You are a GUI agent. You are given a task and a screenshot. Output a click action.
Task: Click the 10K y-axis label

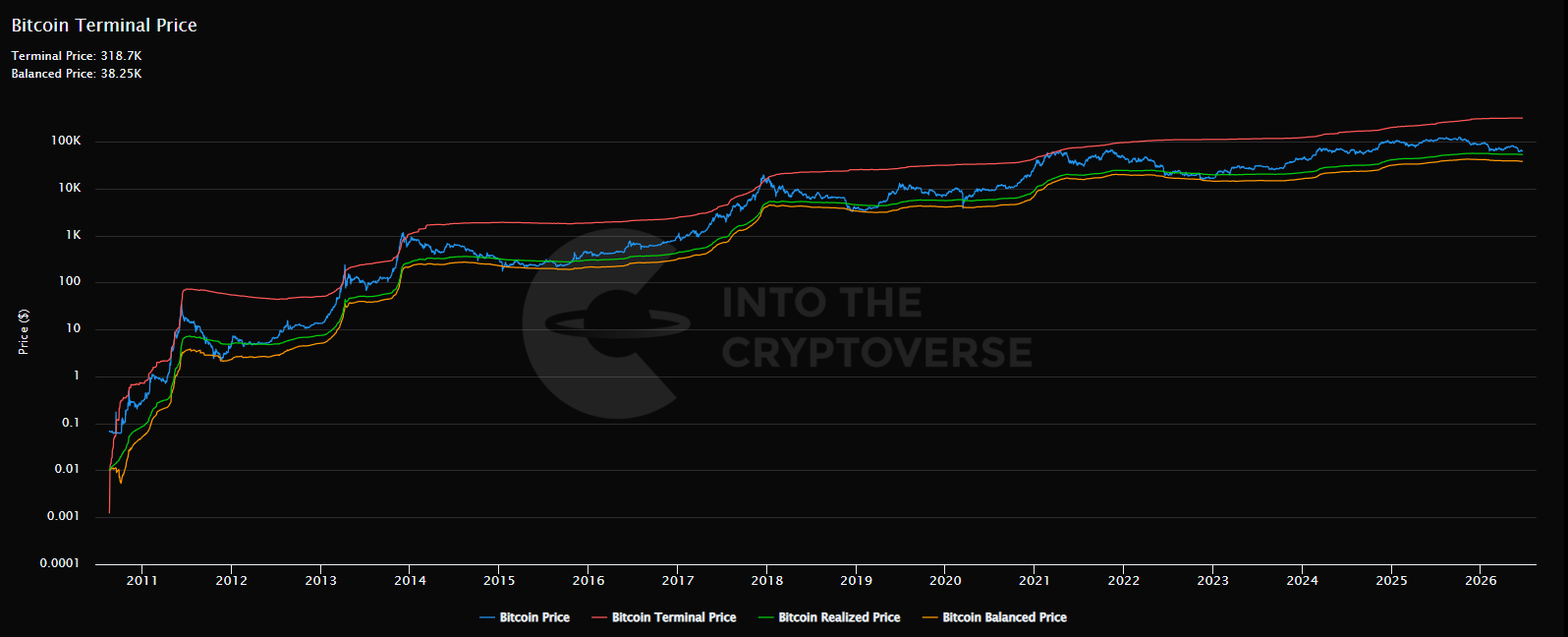70,188
